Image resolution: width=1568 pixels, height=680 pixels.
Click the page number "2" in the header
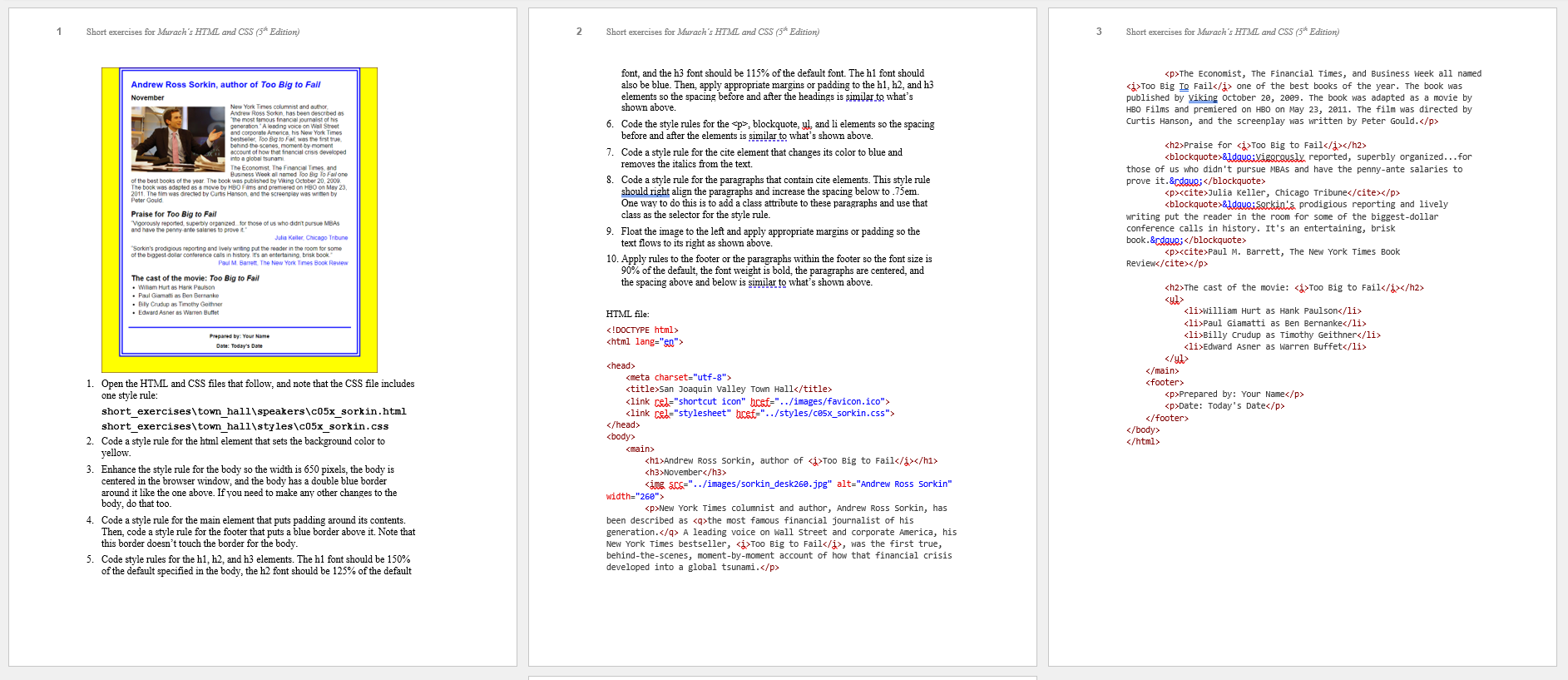click(579, 32)
